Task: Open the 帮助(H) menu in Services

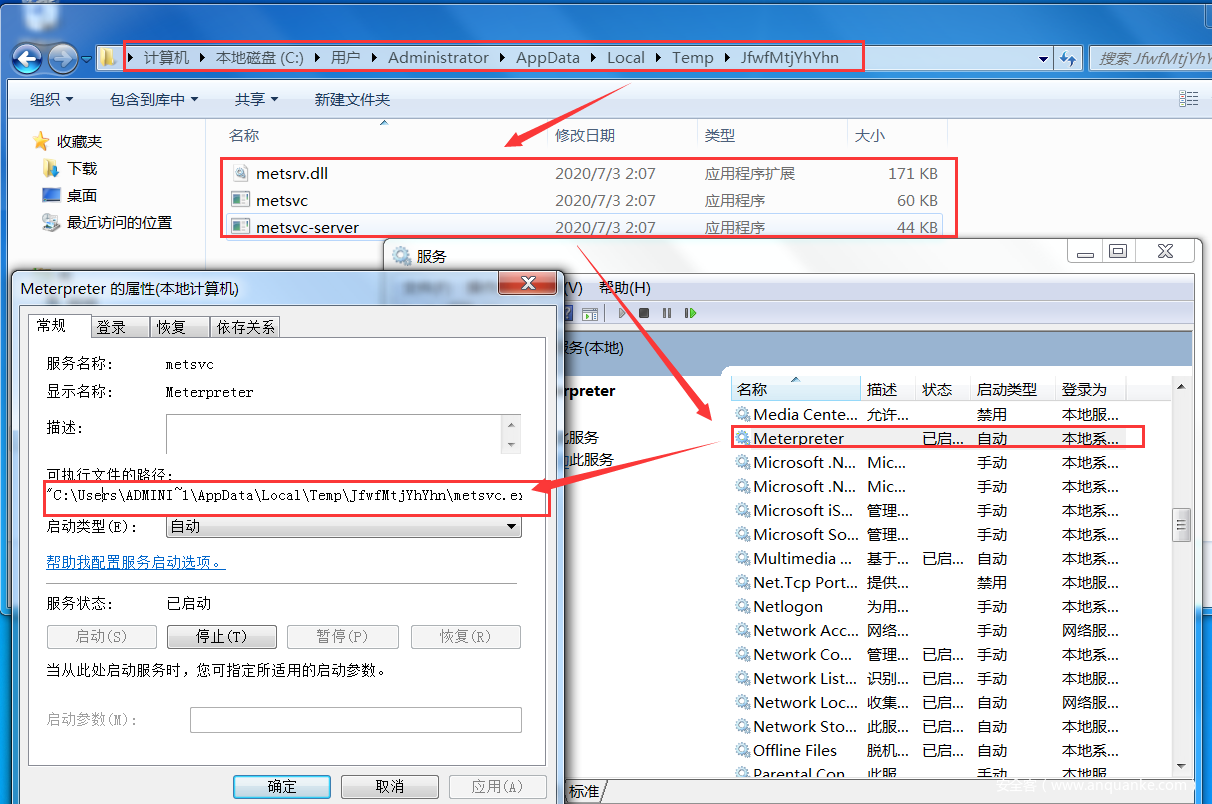Action: [x=625, y=288]
